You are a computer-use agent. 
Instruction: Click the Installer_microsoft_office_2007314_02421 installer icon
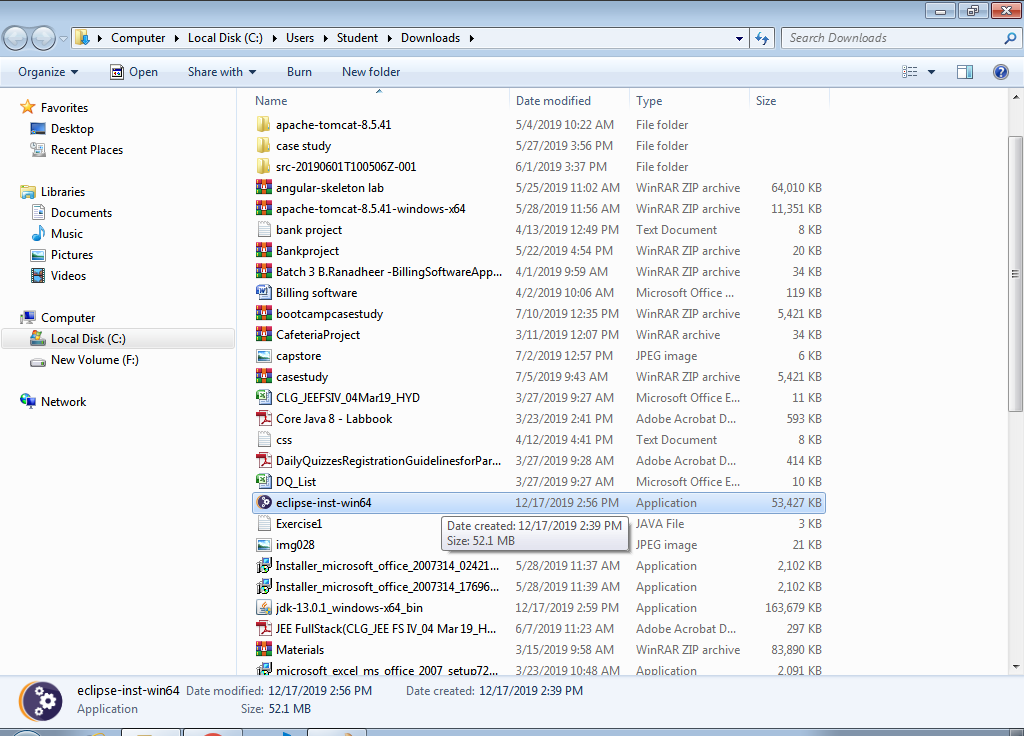(263, 566)
